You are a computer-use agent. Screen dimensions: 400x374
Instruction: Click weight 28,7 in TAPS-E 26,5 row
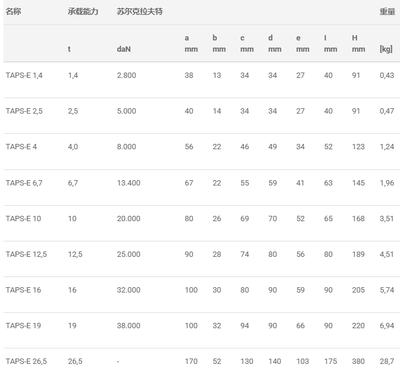[387, 361]
